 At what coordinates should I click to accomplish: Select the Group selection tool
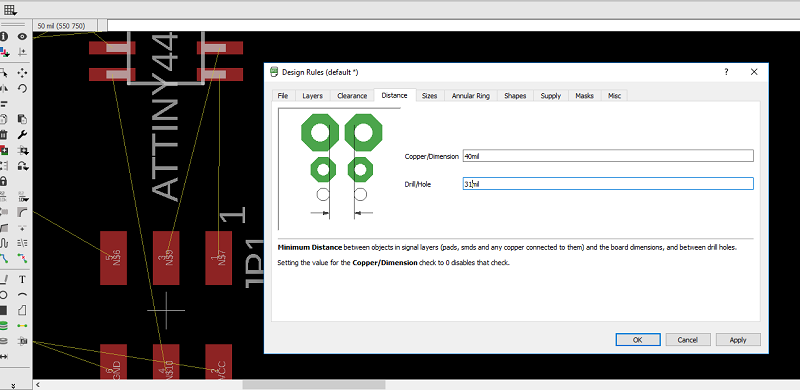4,73
